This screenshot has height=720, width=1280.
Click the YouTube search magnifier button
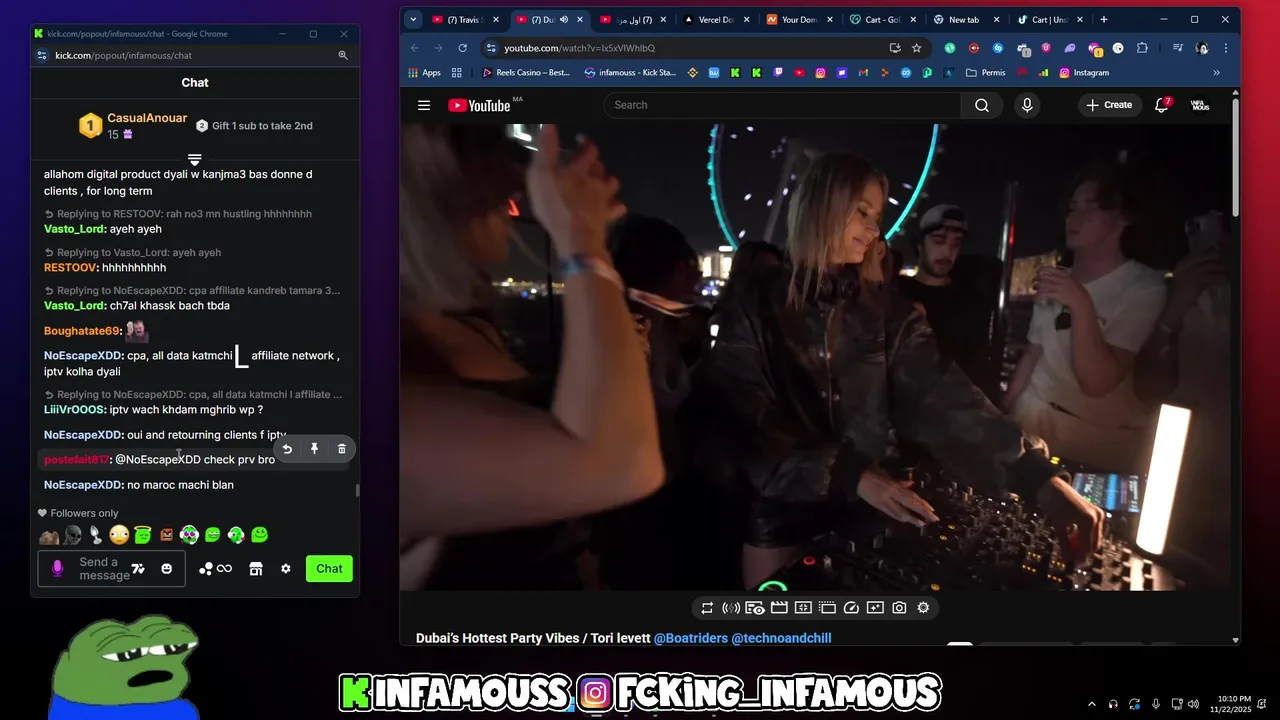coord(982,105)
